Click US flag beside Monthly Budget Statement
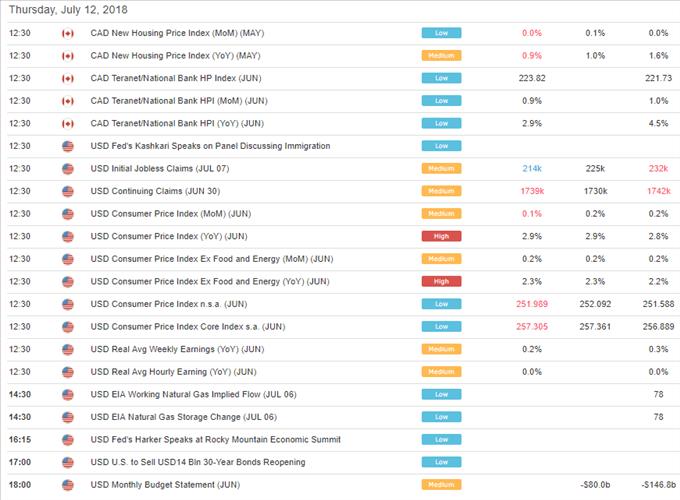The image size is (680, 500). coord(68,484)
